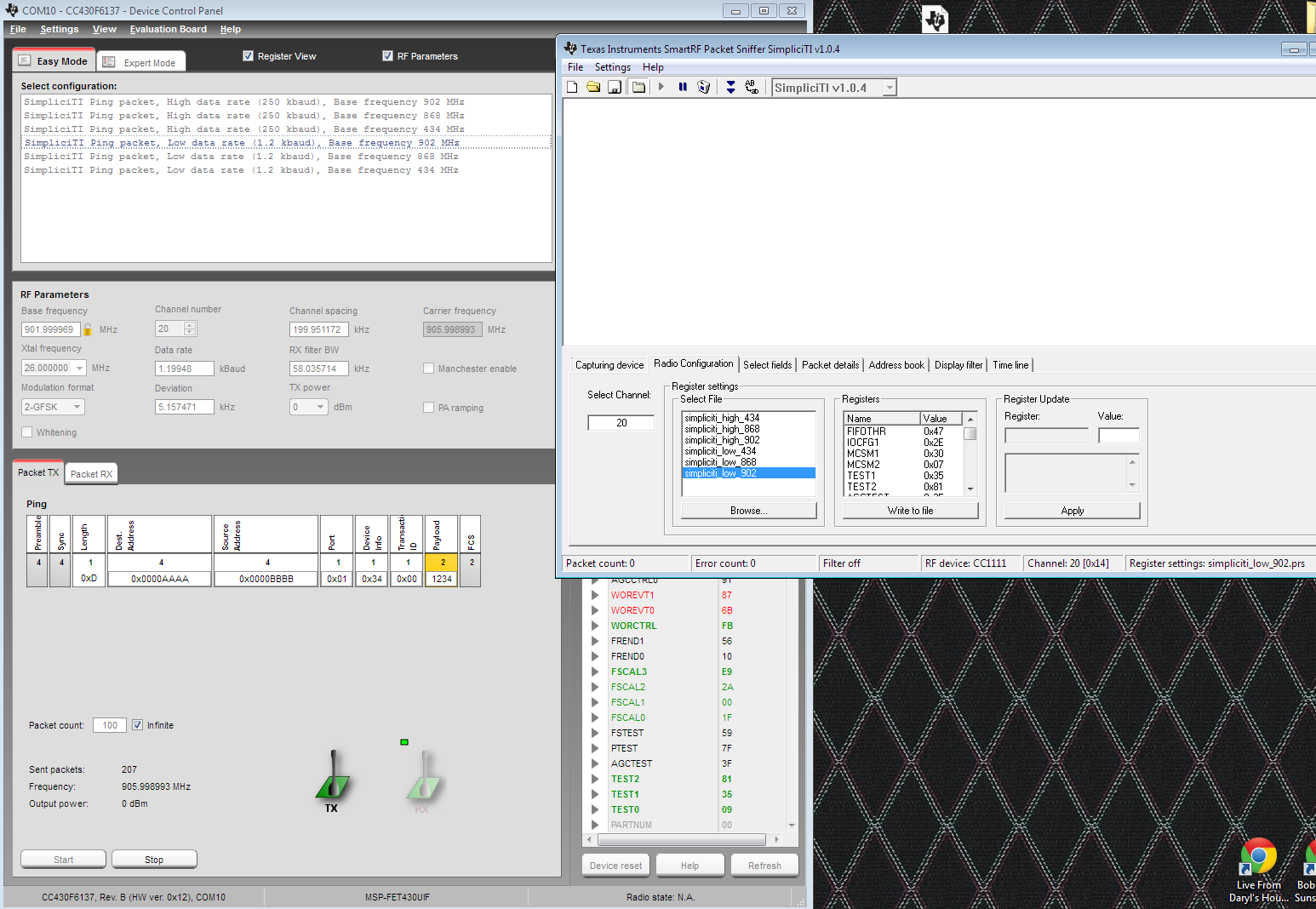Switch to the Packet RX tab
This screenshot has height=909, width=1316.
[91, 474]
